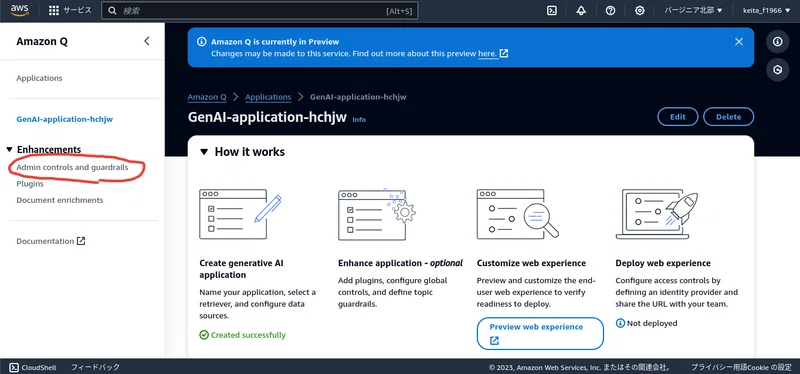Collapse the Enhancements section
The height and width of the screenshot is (374, 800).
pyautogui.click(x=9, y=149)
